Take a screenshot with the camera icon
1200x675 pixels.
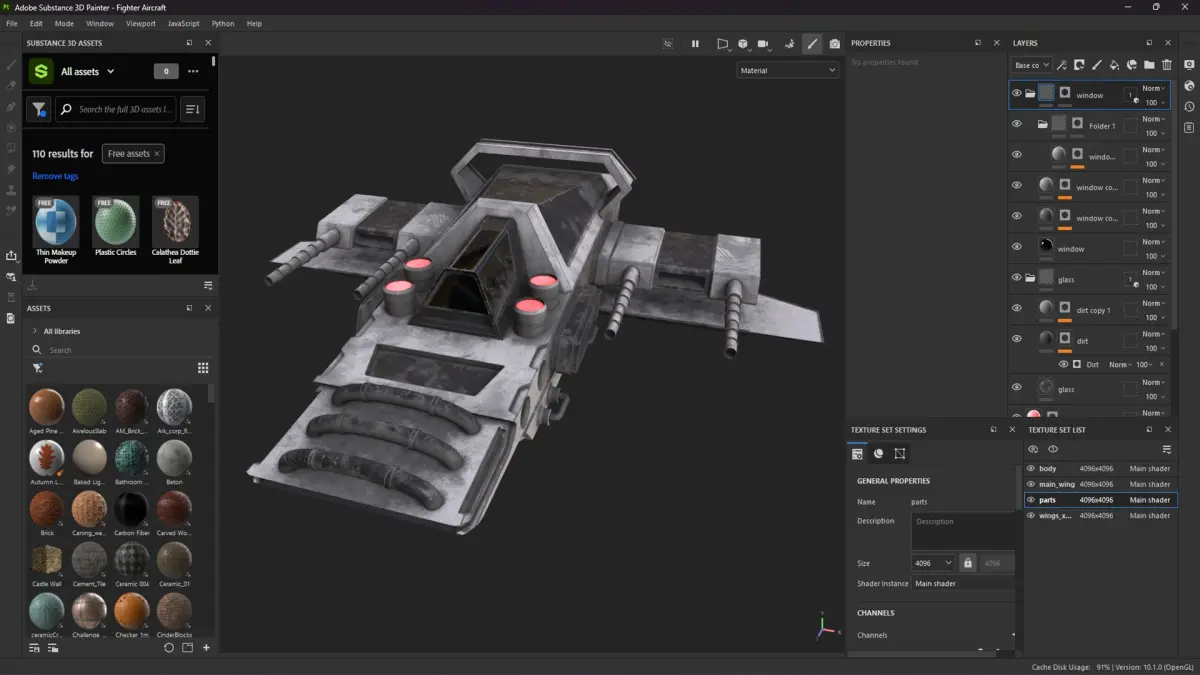click(x=835, y=44)
